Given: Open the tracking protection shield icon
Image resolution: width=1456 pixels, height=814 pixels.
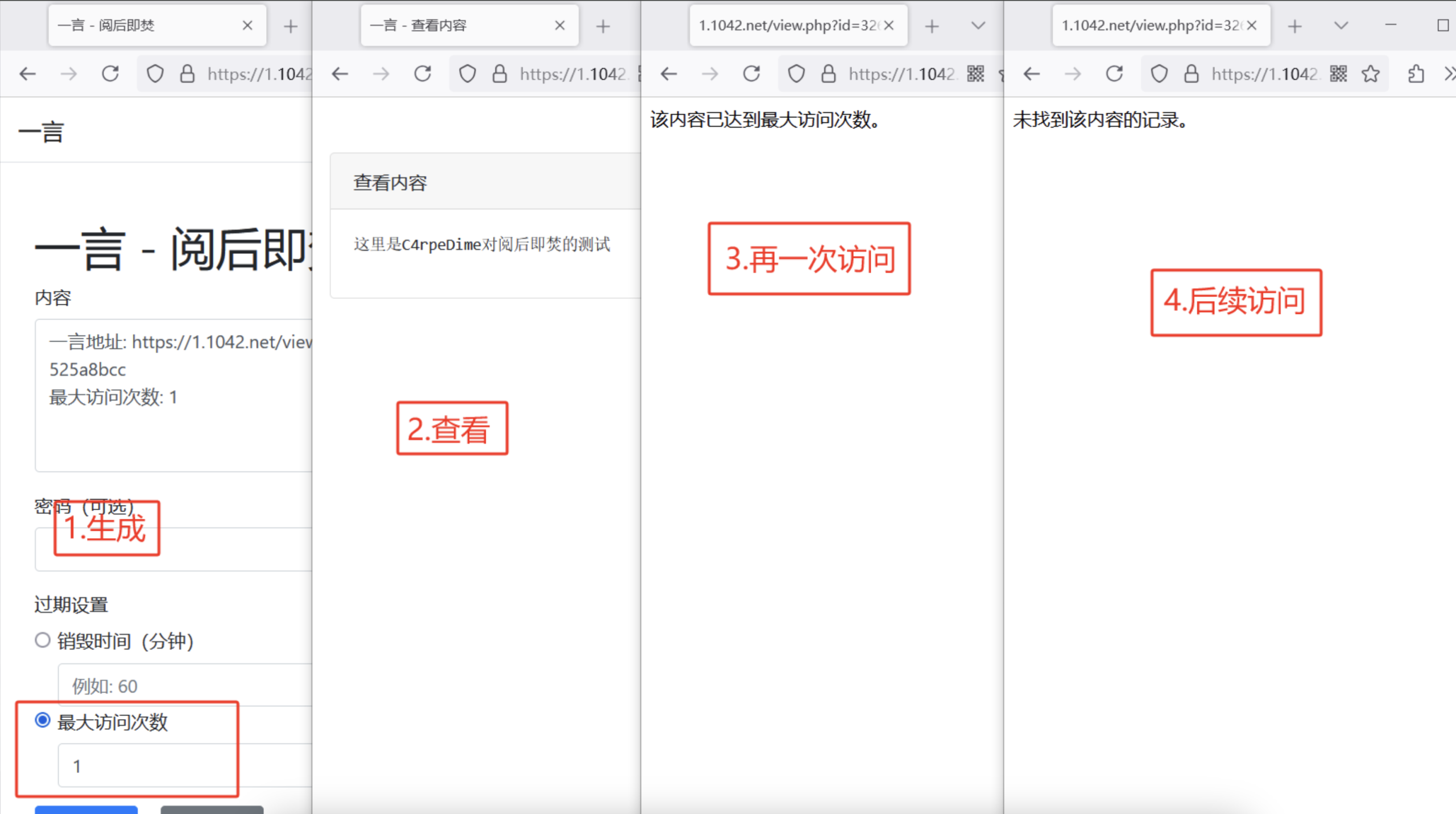Looking at the screenshot, I should [x=155, y=73].
